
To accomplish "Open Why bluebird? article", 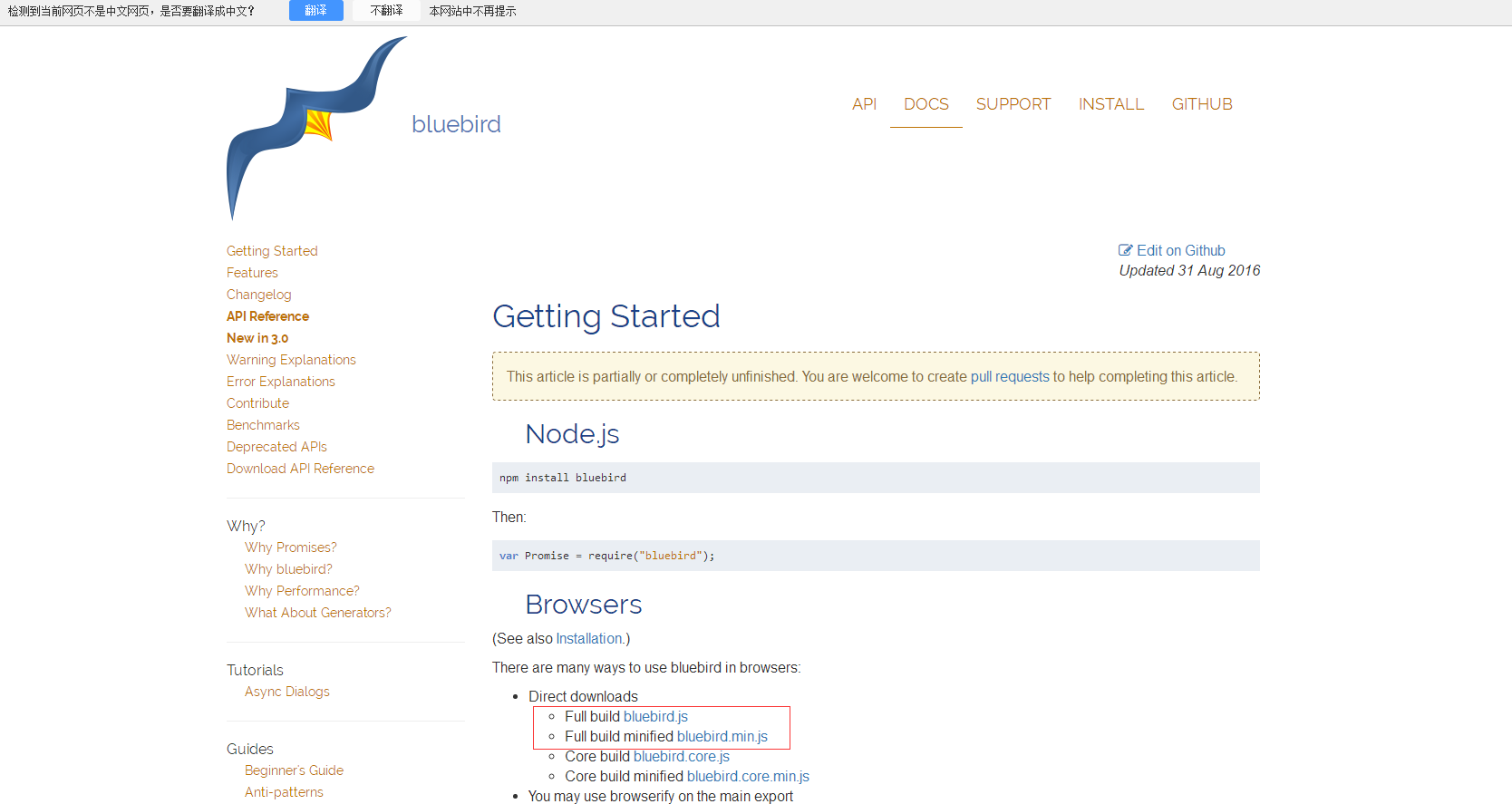I will pyautogui.click(x=288, y=569).
